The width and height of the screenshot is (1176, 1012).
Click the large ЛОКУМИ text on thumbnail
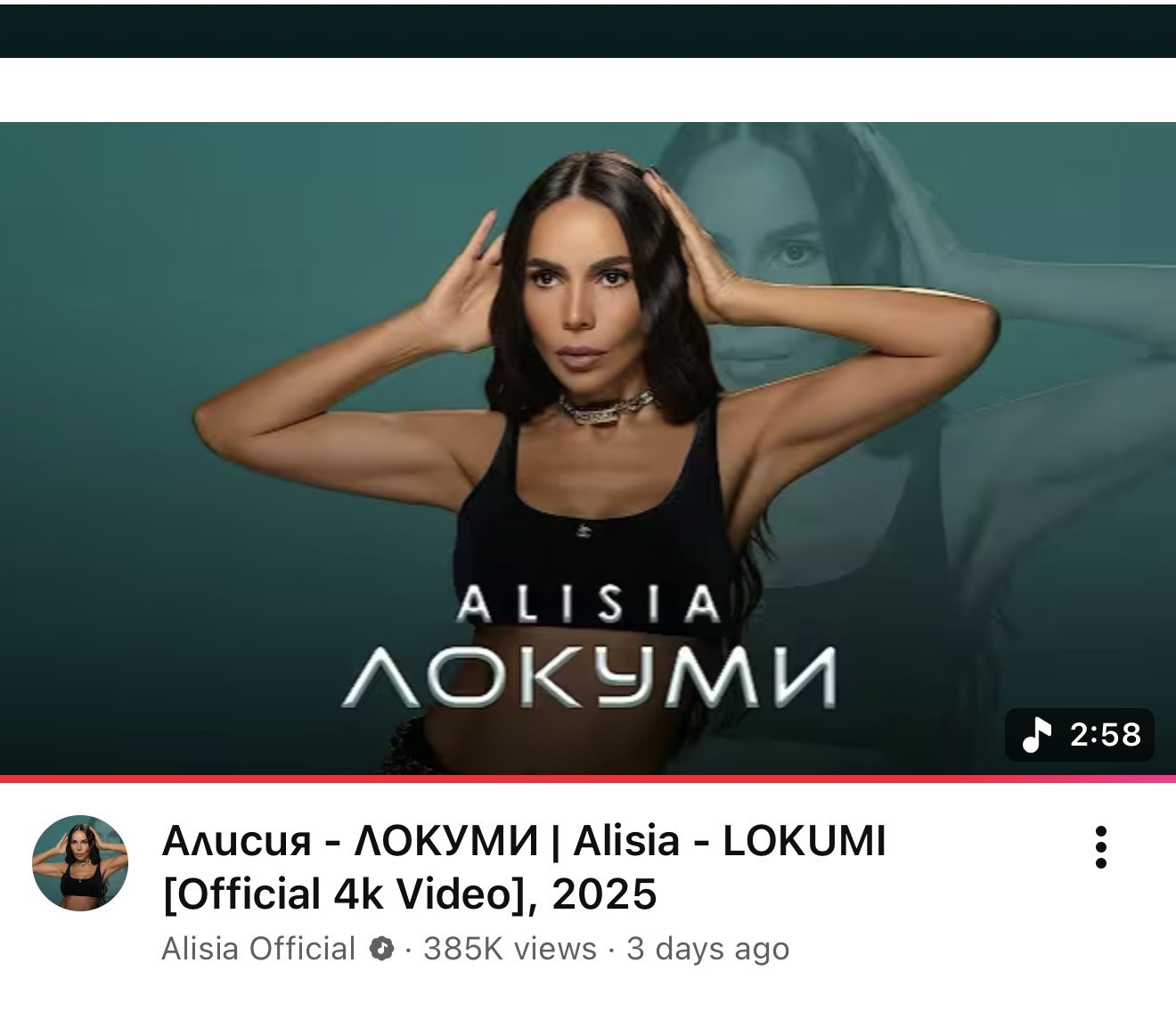[589, 675]
